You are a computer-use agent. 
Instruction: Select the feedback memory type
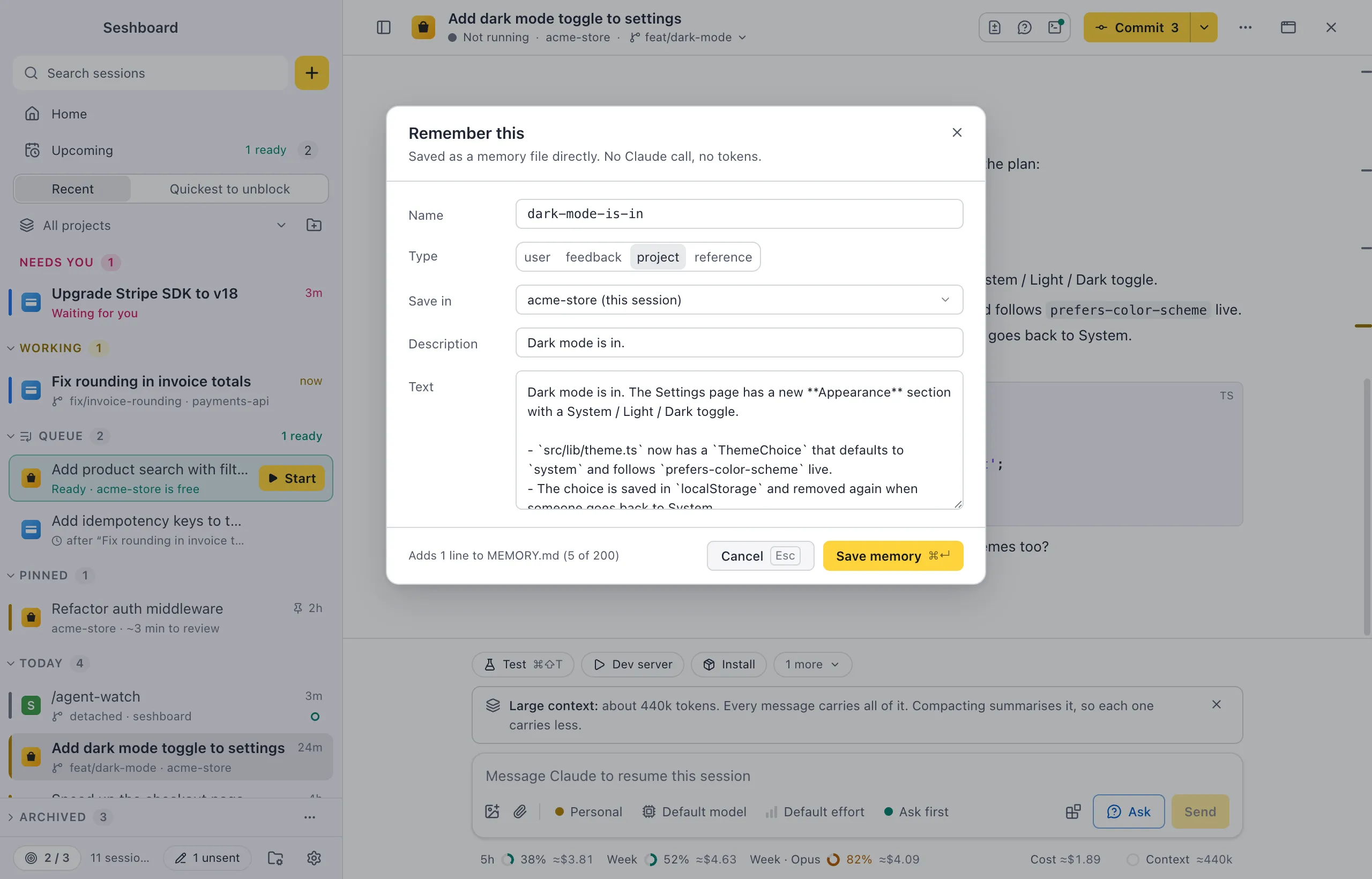(x=593, y=257)
